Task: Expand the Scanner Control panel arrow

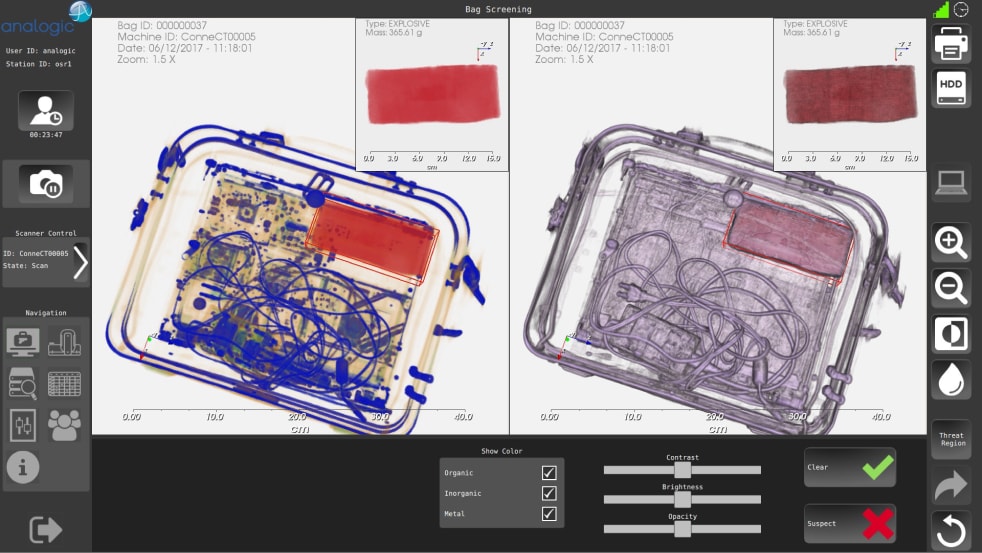Action: 81,262
